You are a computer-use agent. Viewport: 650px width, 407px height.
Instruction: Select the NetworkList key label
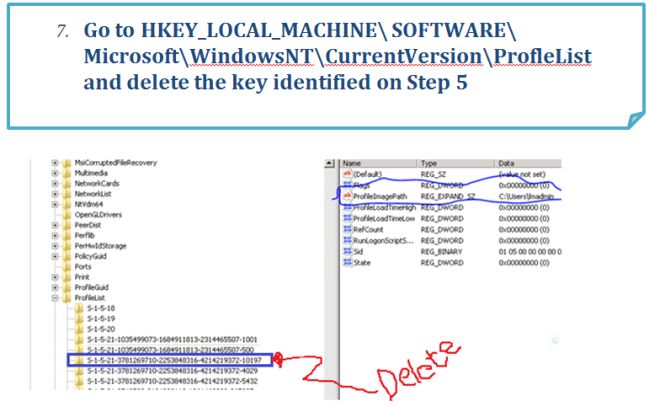(93, 194)
